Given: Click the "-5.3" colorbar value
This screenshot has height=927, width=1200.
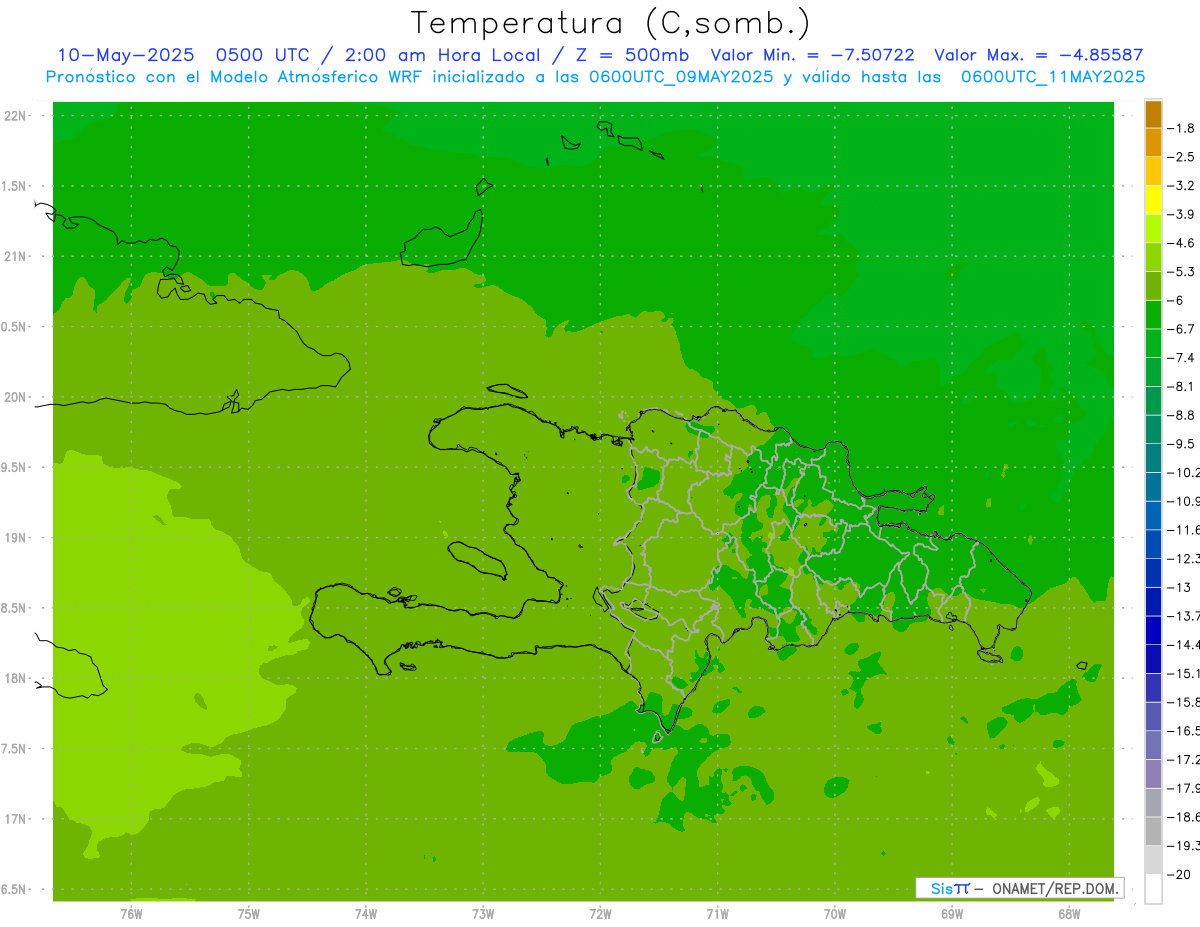Looking at the screenshot, I should [x=1181, y=271].
